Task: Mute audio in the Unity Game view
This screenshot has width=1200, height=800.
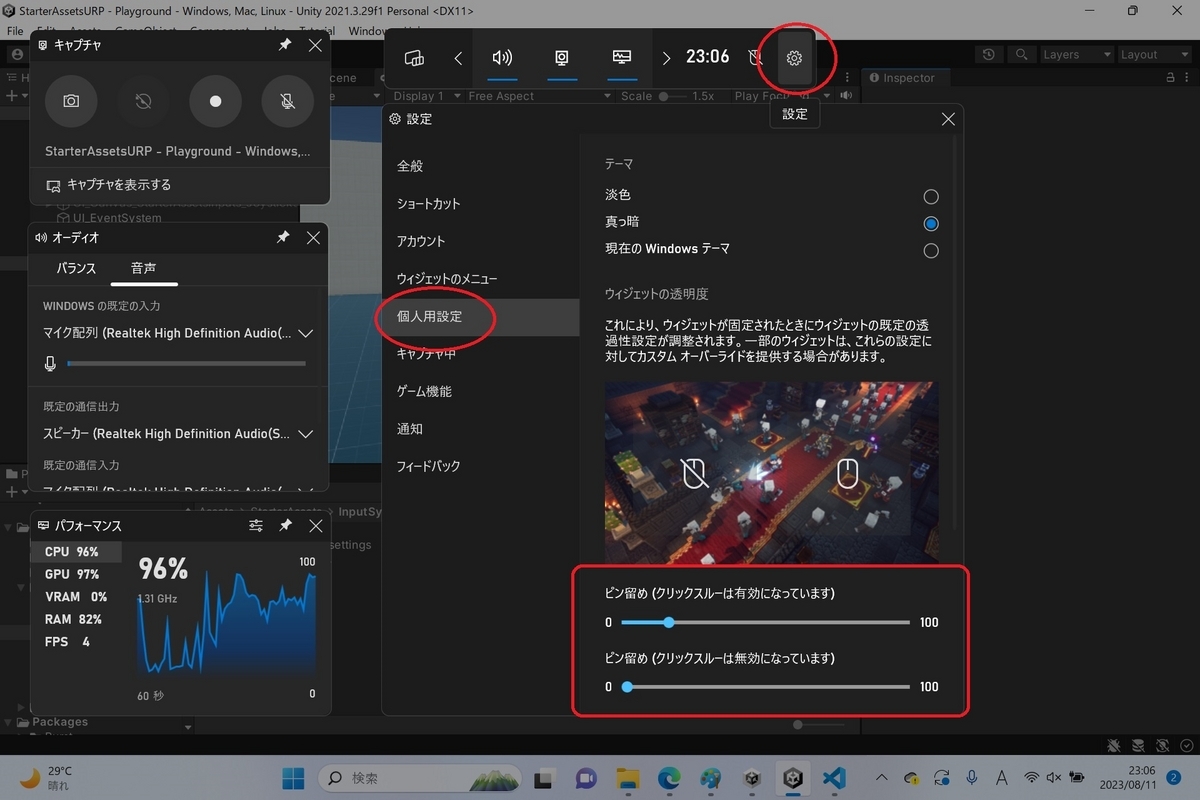Action: (x=847, y=96)
